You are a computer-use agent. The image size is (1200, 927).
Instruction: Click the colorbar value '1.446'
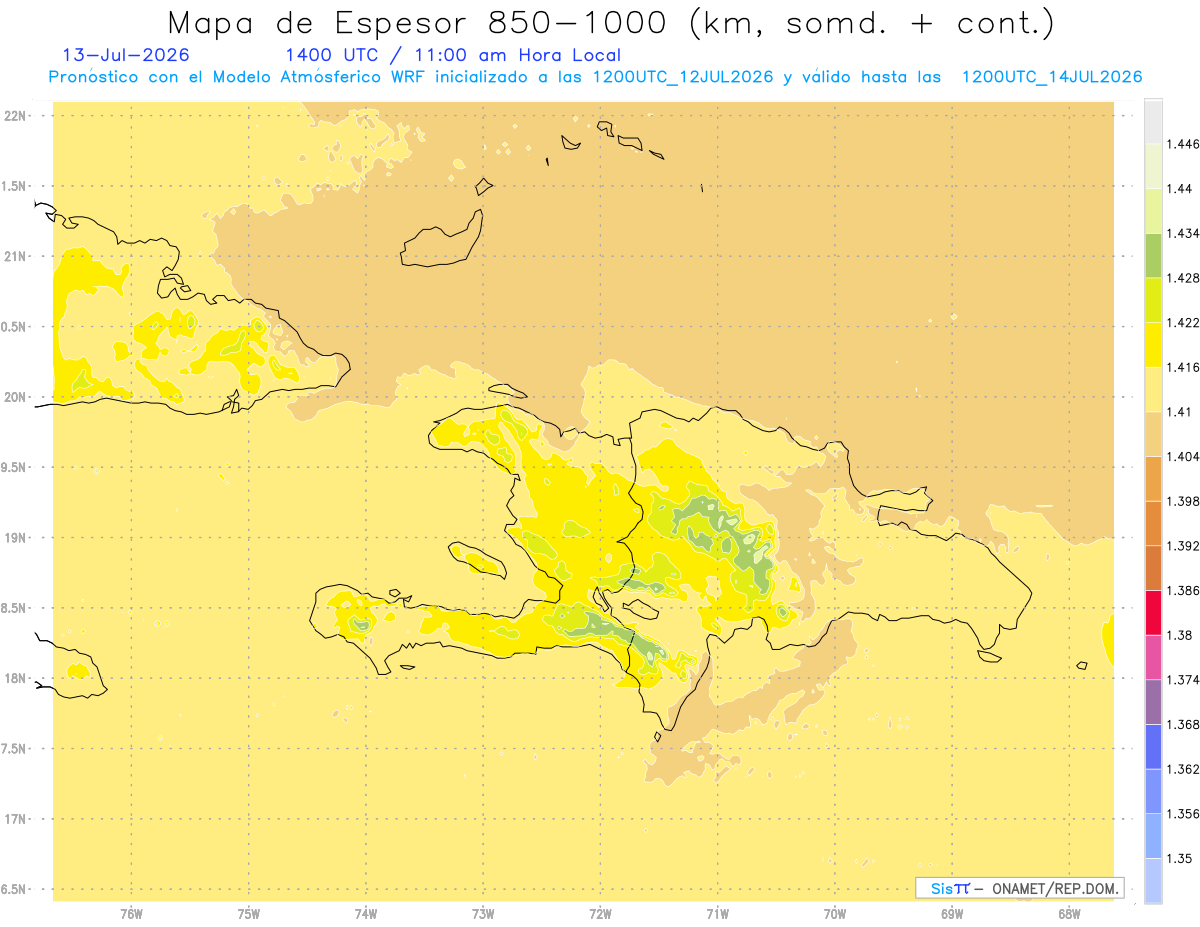(x=1183, y=144)
